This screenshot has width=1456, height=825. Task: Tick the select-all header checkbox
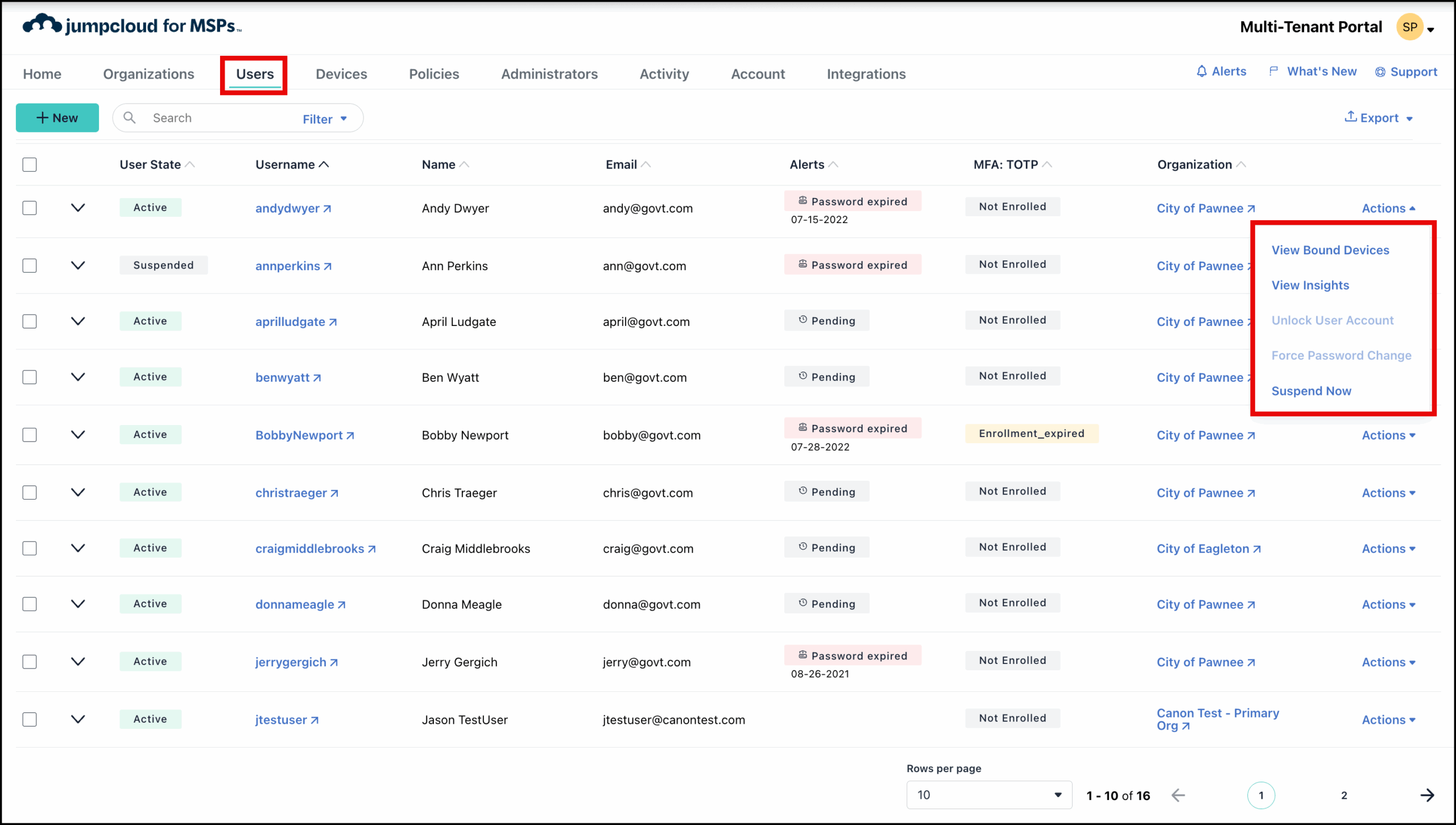tap(30, 164)
